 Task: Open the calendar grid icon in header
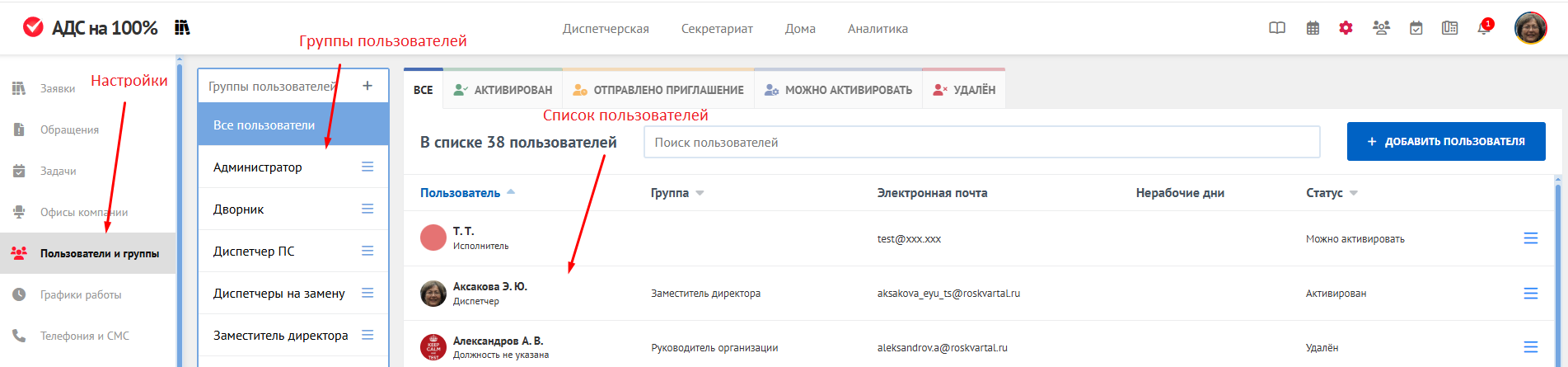pos(1313,28)
